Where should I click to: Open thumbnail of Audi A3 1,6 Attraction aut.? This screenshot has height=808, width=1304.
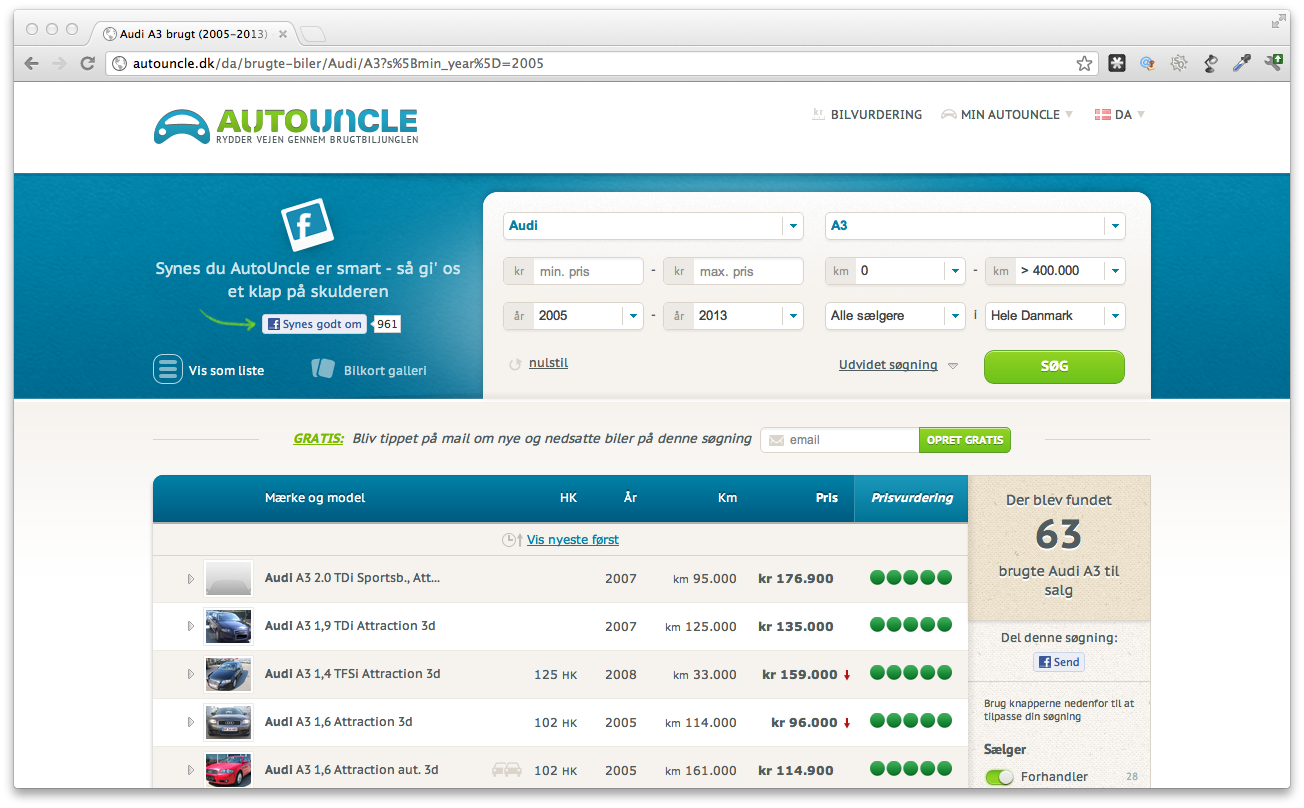click(228, 770)
